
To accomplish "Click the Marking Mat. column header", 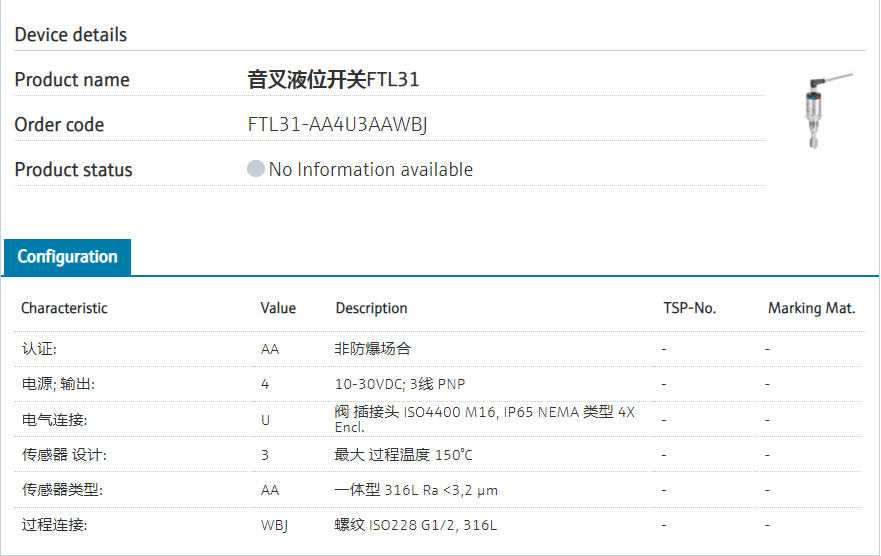I will [811, 308].
